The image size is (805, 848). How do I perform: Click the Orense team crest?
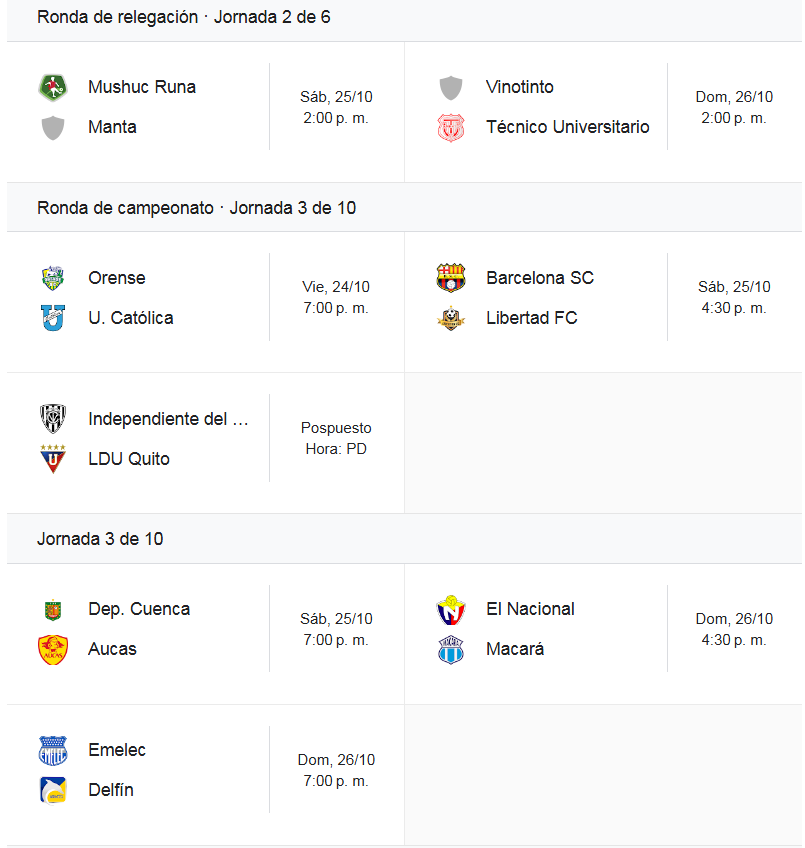[x=53, y=278]
